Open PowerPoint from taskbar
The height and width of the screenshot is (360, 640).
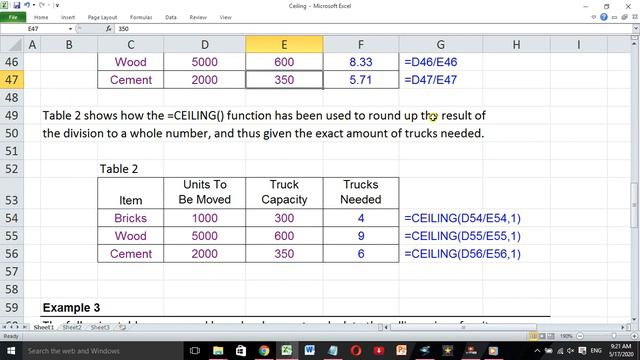pos(402,351)
